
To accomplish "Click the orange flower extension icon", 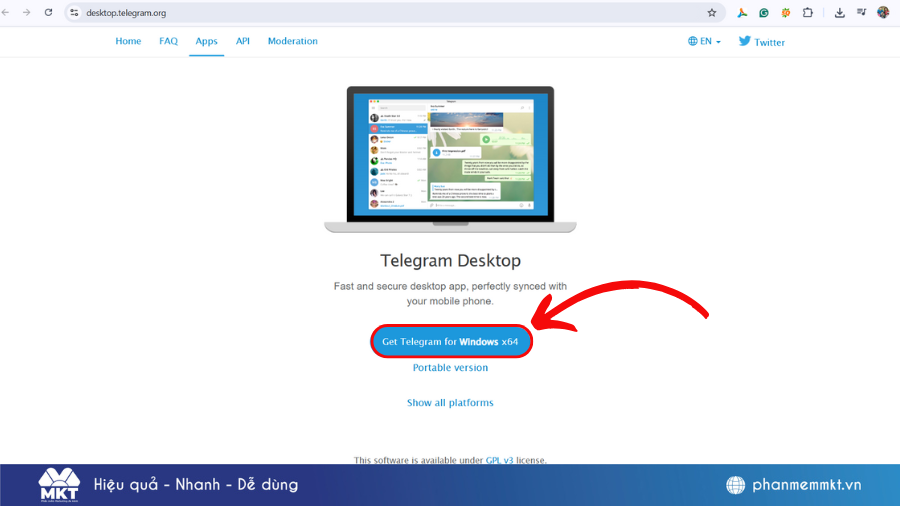I will [x=786, y=13].
